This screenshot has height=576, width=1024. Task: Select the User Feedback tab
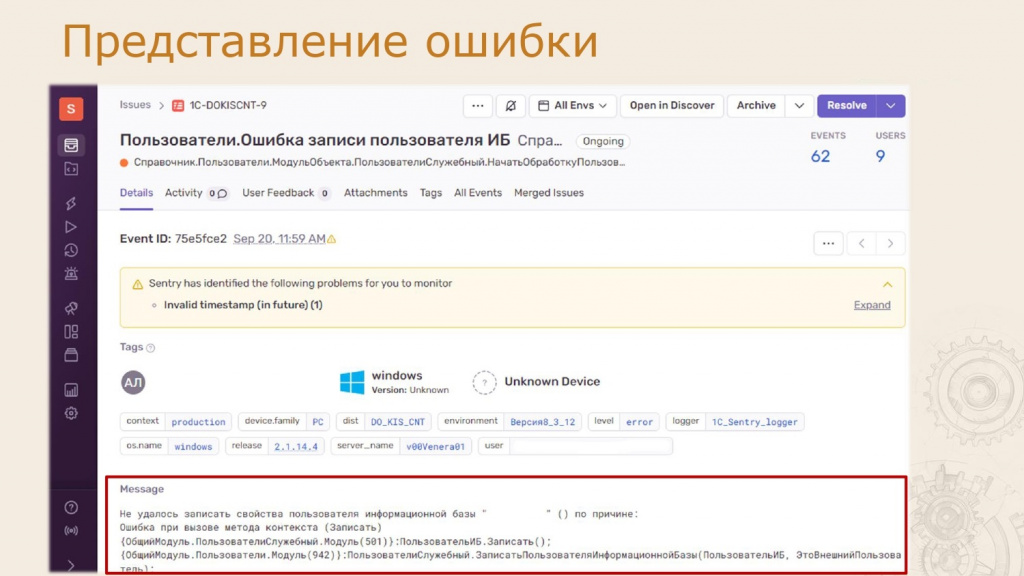pyautogui.click(x=287, y=193)
